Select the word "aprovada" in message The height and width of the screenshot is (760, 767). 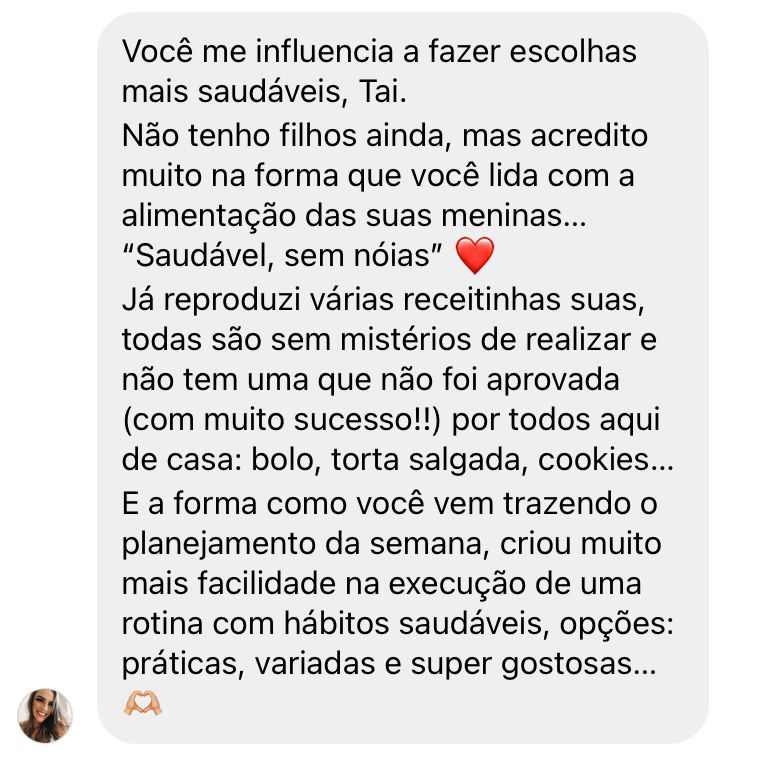pyautogui.click(x=553, y=380)
